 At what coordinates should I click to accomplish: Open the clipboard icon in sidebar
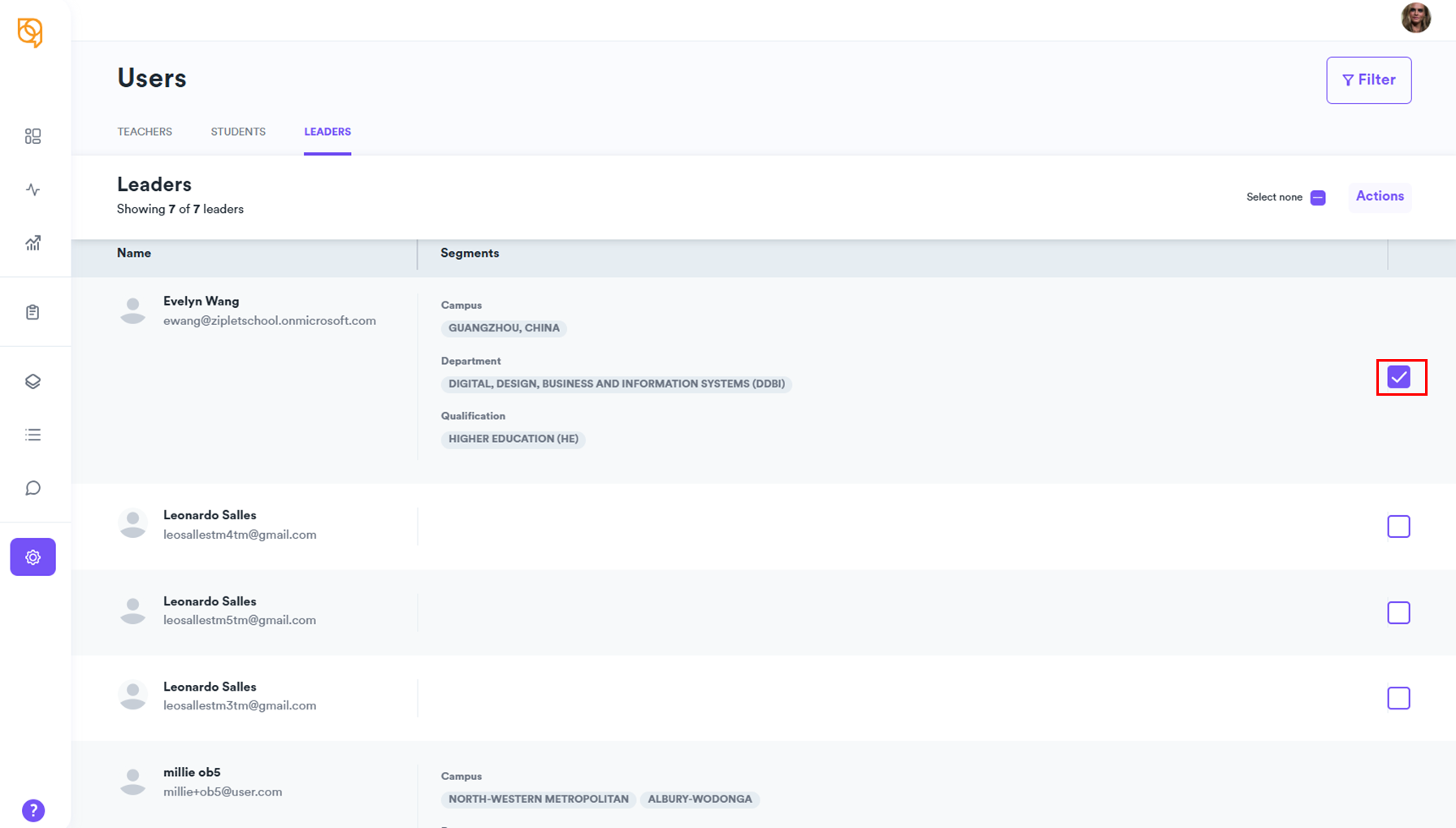coord(32,312)
